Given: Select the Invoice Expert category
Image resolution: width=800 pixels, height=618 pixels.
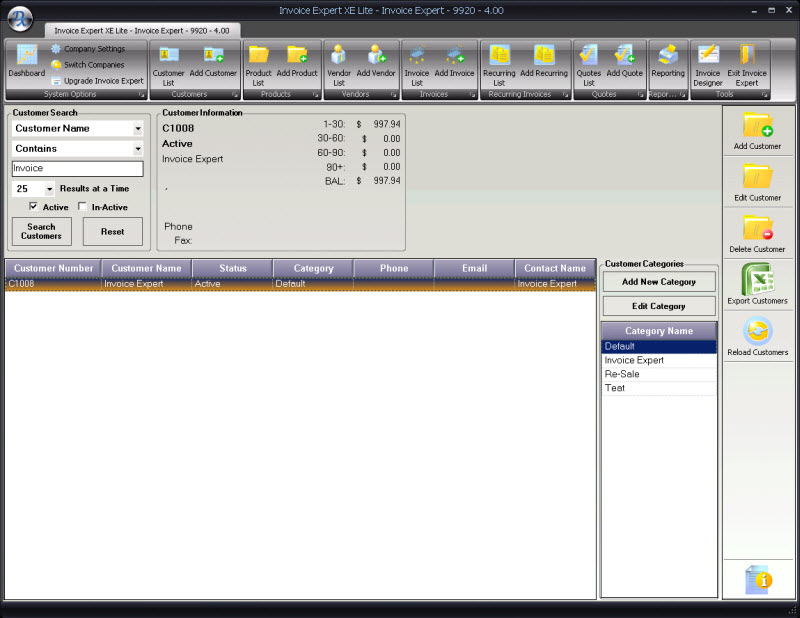Looking at the screenshot, I should pos(659,360).
